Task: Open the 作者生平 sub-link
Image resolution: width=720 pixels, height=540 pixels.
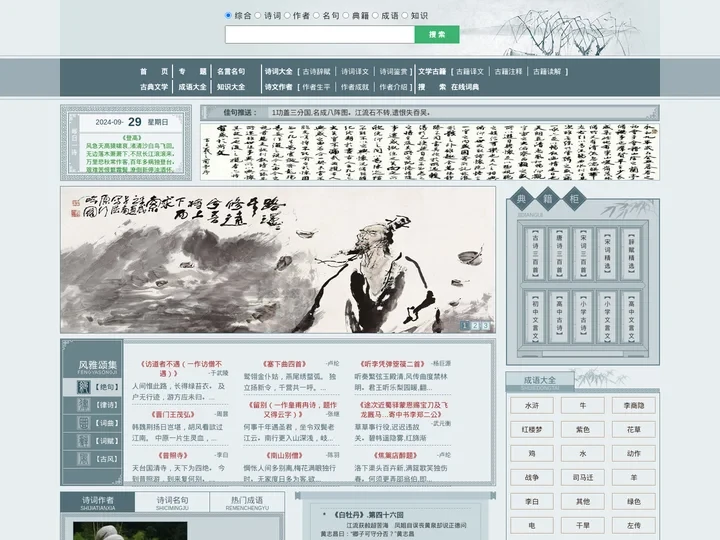Action: tap(316, 87)
